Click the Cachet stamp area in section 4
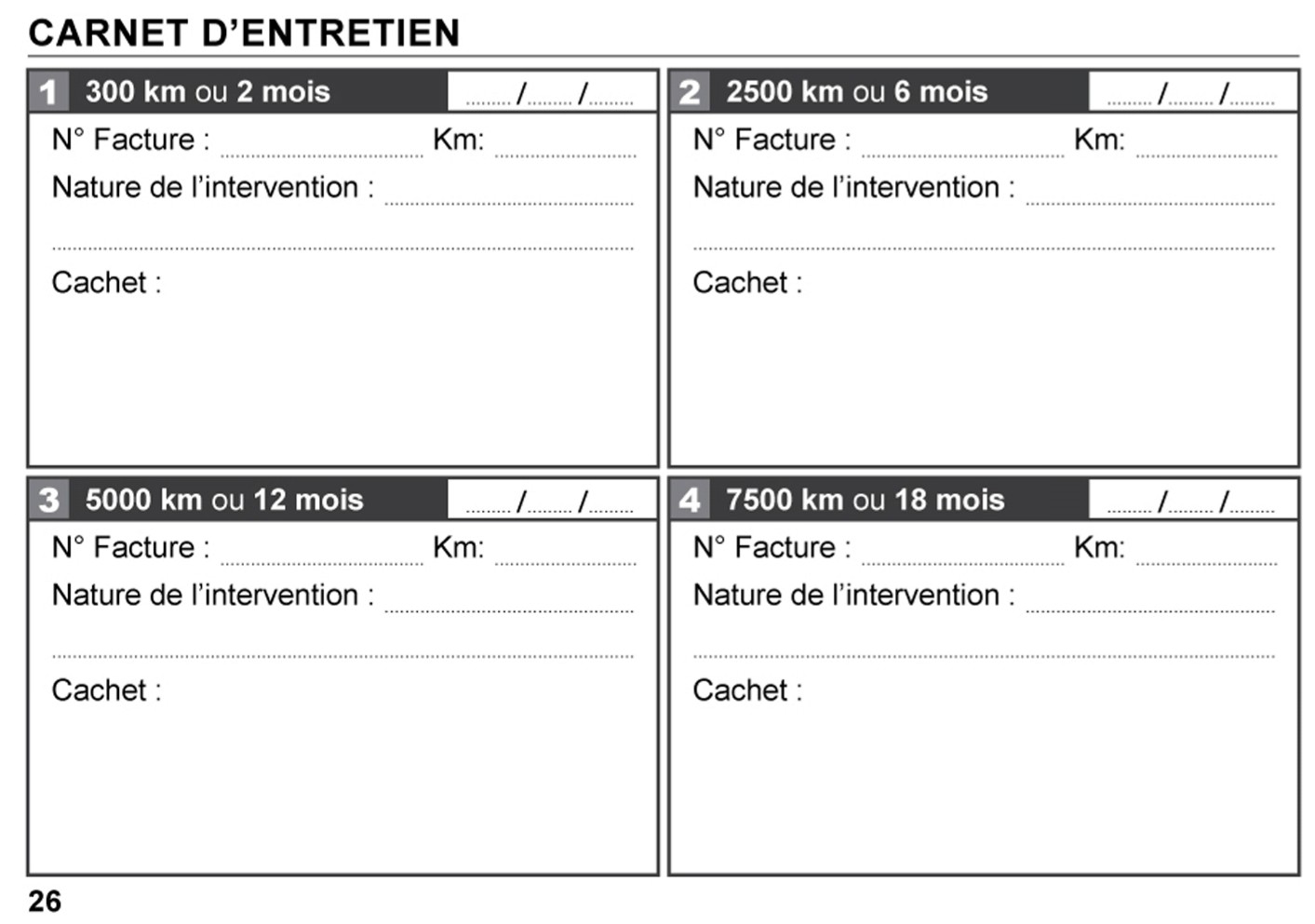Screen dimensions: 1315x924 coord(984,780)
